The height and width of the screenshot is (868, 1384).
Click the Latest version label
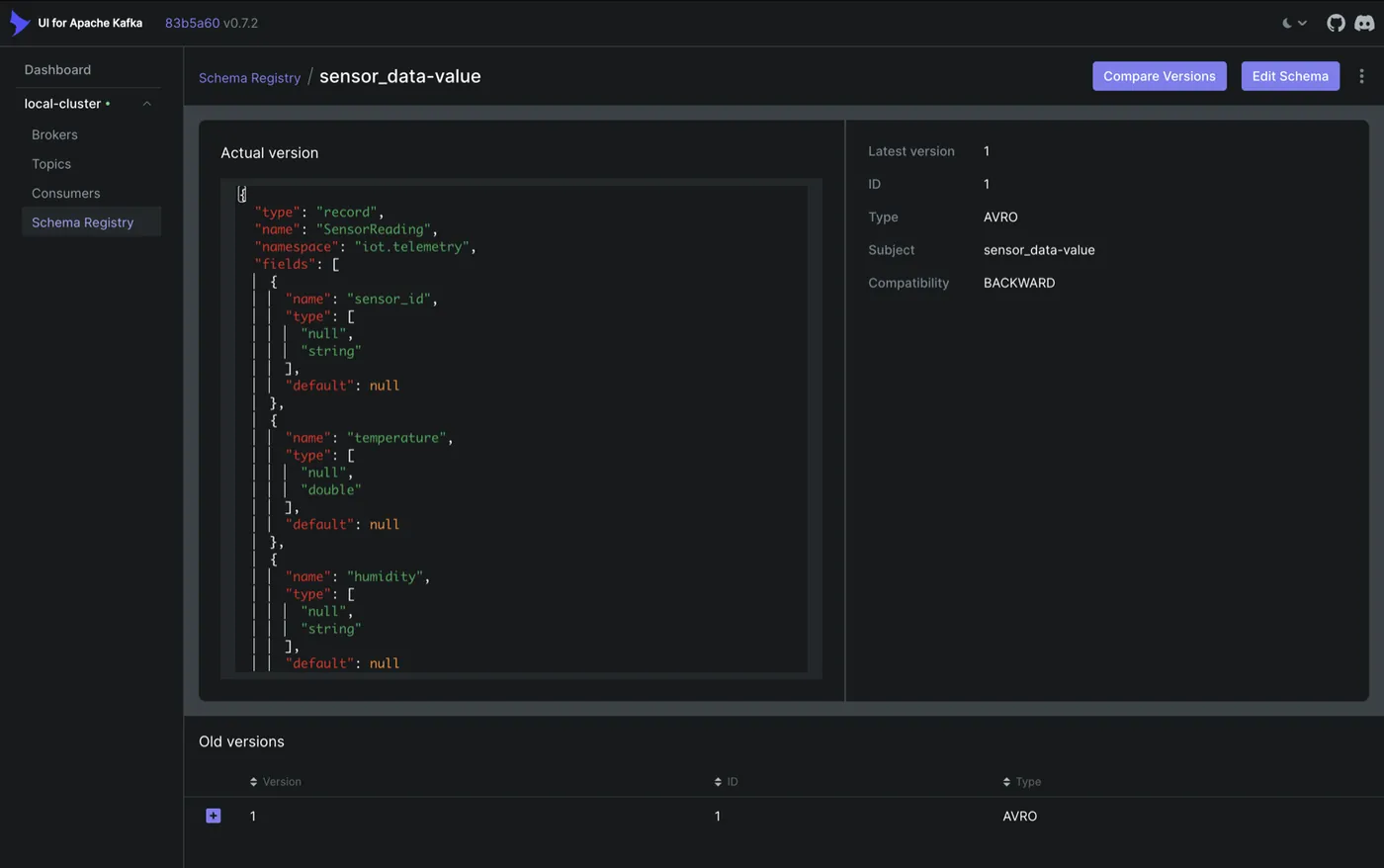click(x=911, y=151)
